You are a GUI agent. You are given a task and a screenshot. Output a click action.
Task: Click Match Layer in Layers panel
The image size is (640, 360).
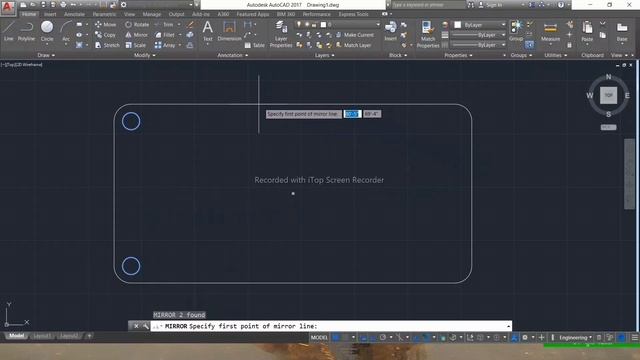tap(353, 45)
